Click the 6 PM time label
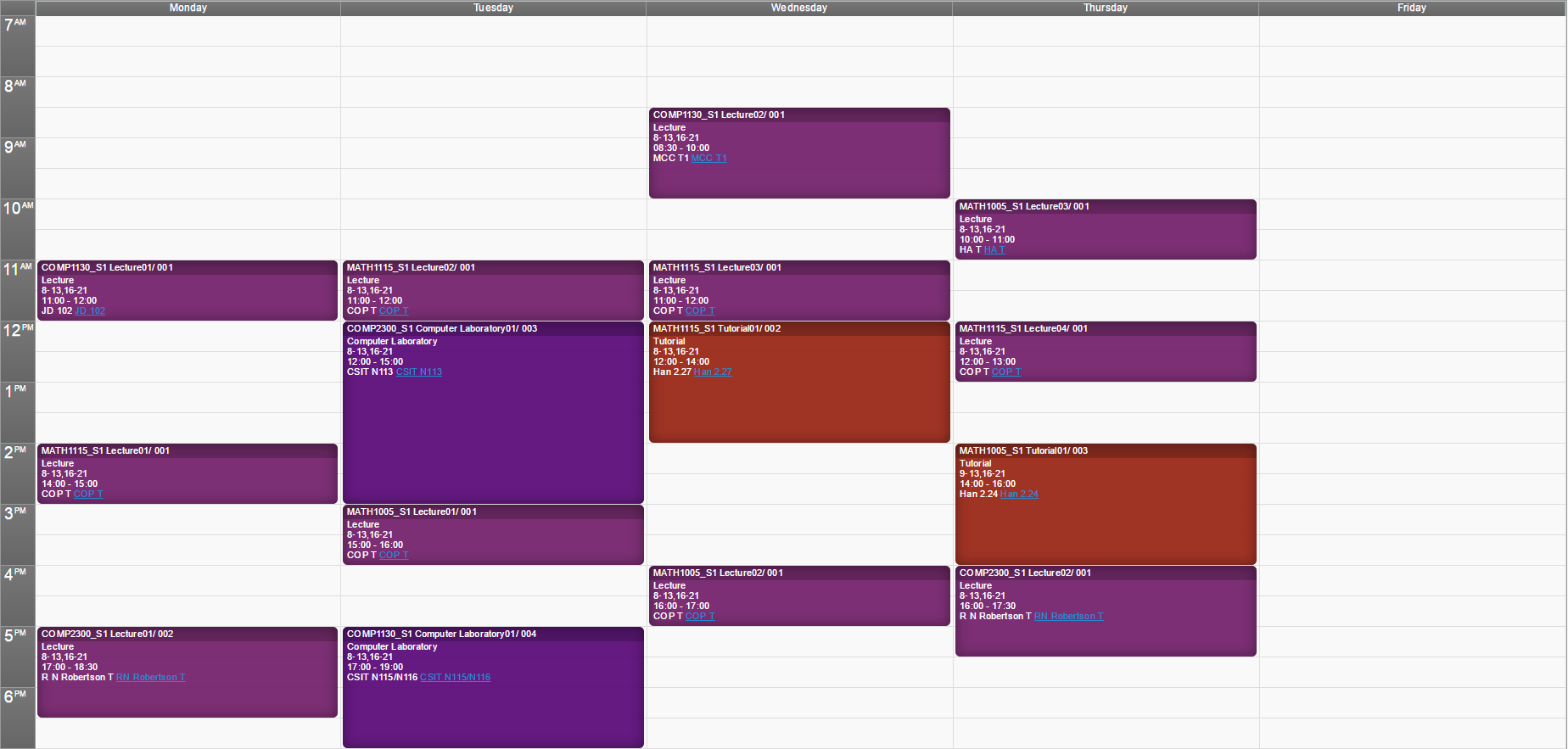1568x749 pixels. tap(15, 696)
